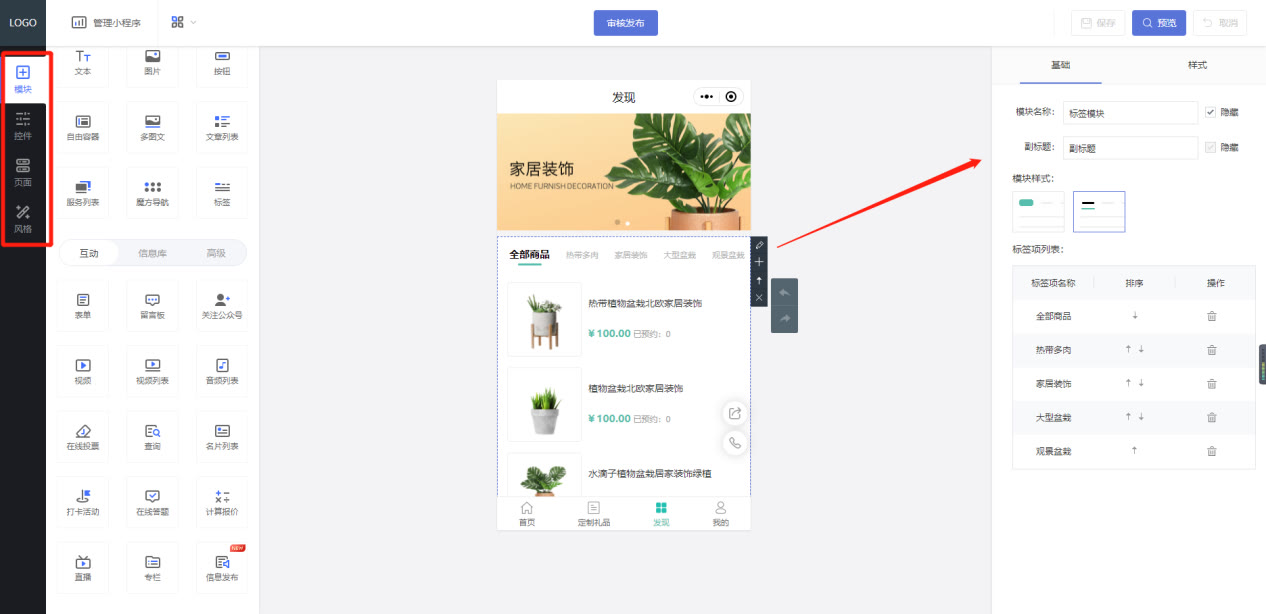Screen dimensions: 1266x614
Task: Delete the 家居装饰 tag row
Action: tap(1212, 384)
